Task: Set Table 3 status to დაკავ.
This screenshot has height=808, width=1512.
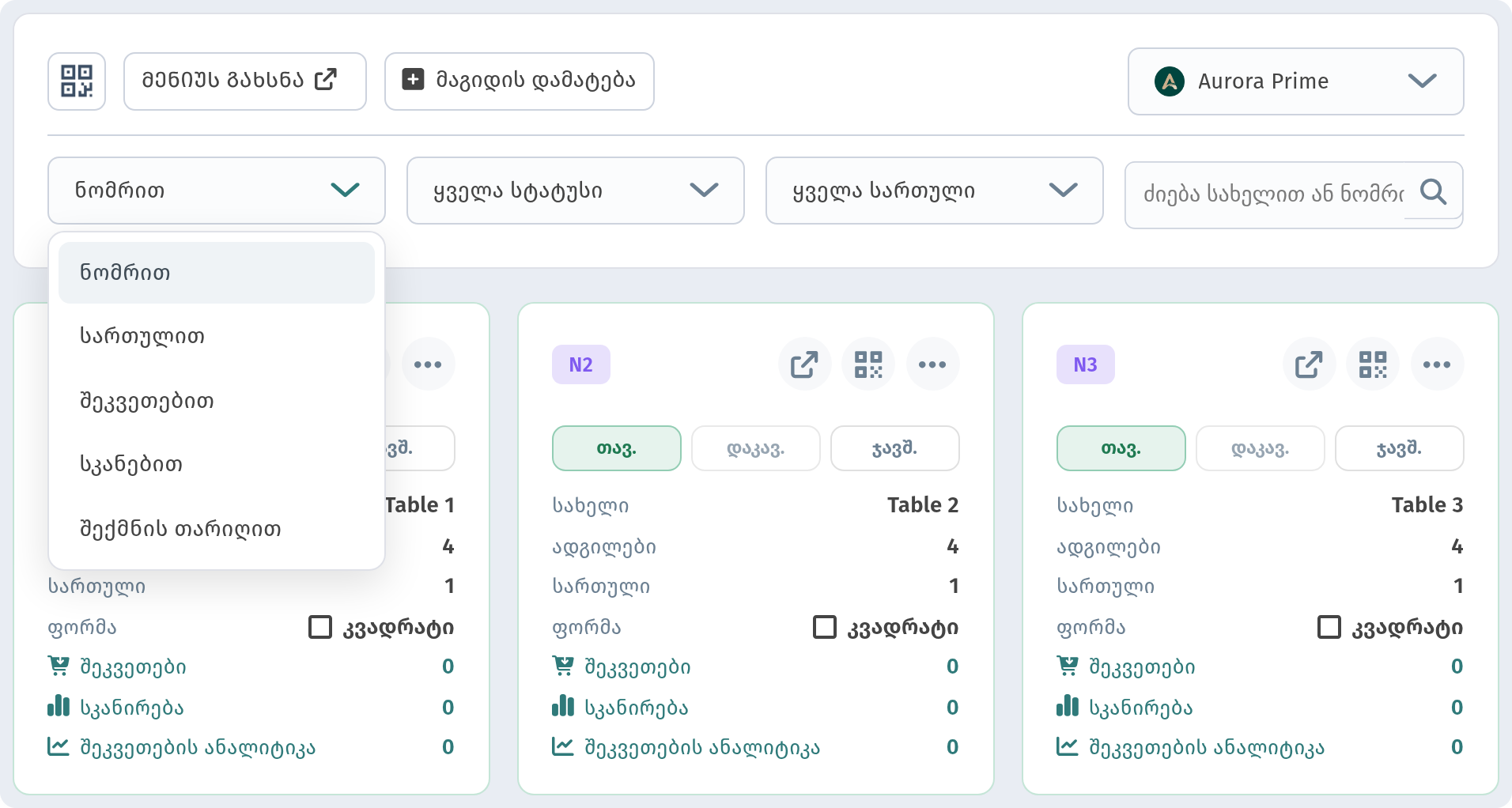Action: coord(1261,448)
